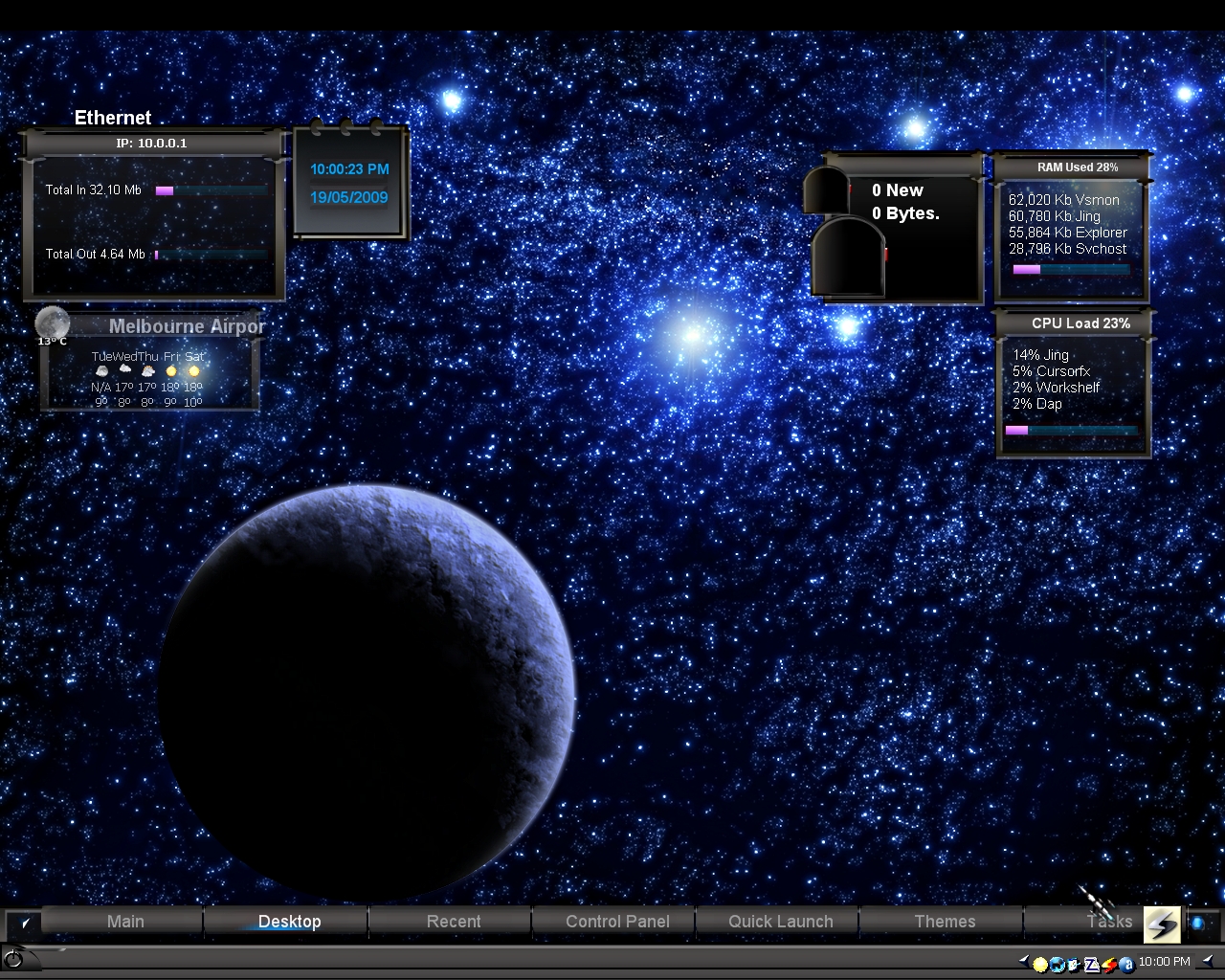The image size is (1225, 980).
Task: Click the lightning bolt icon beside Tasks
Action: click(x=1162, y=924)
